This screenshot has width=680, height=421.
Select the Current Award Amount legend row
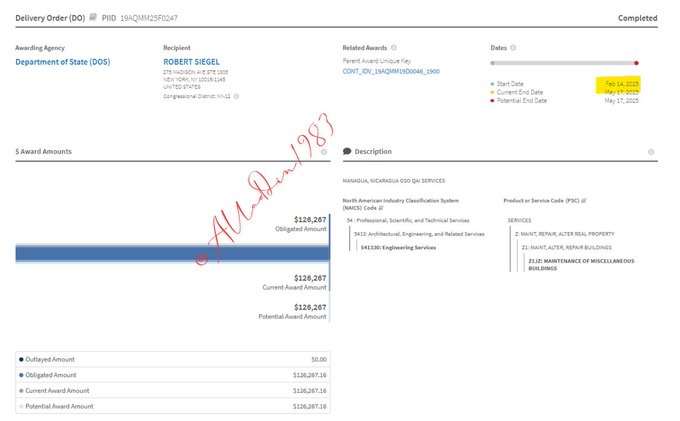pyautogui.click(x=173, y=390)
